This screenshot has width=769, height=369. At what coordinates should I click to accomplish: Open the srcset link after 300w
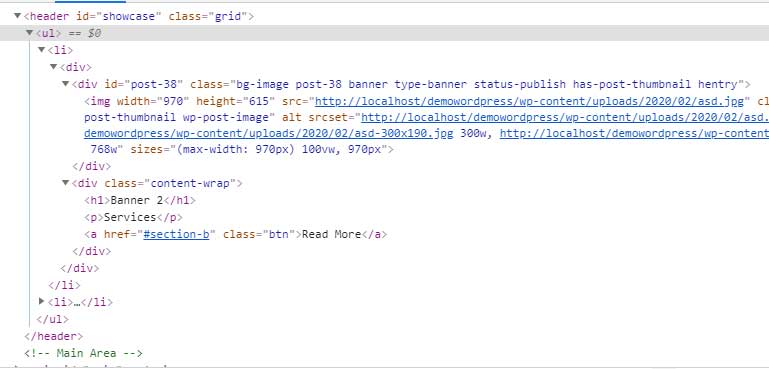pyautogui.click(x=634, y=133)
